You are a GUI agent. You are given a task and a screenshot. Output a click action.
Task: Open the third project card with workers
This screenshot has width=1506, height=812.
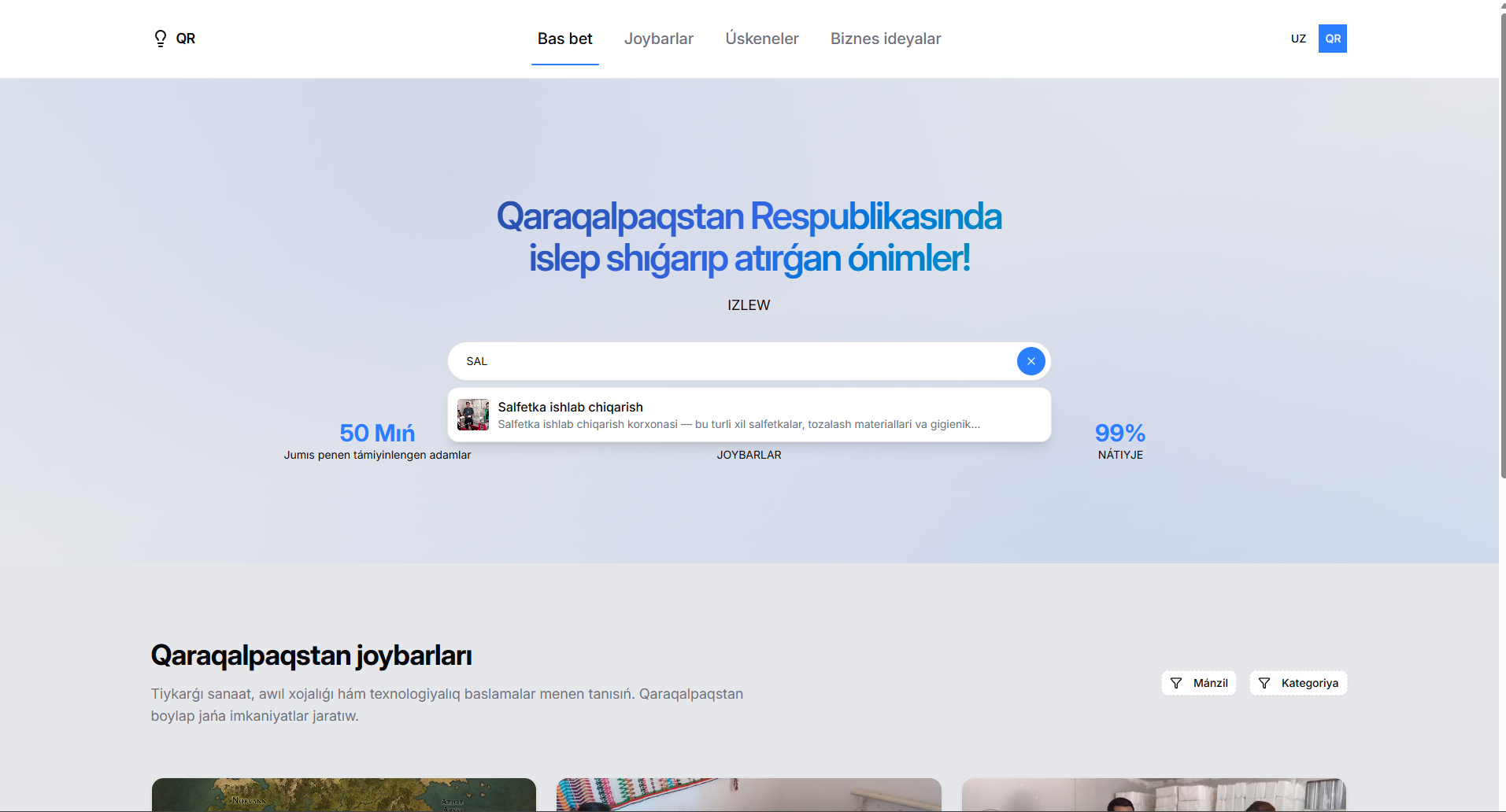pos(1153,795)
